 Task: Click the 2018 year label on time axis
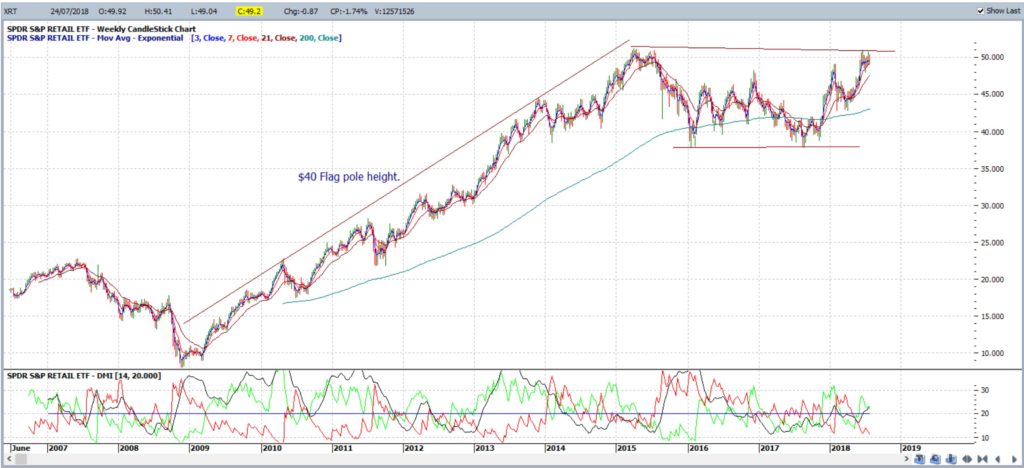(840, 448)
